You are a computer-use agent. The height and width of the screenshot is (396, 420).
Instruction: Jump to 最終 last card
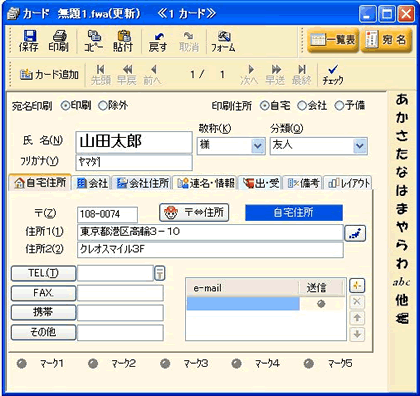point(302,75)
